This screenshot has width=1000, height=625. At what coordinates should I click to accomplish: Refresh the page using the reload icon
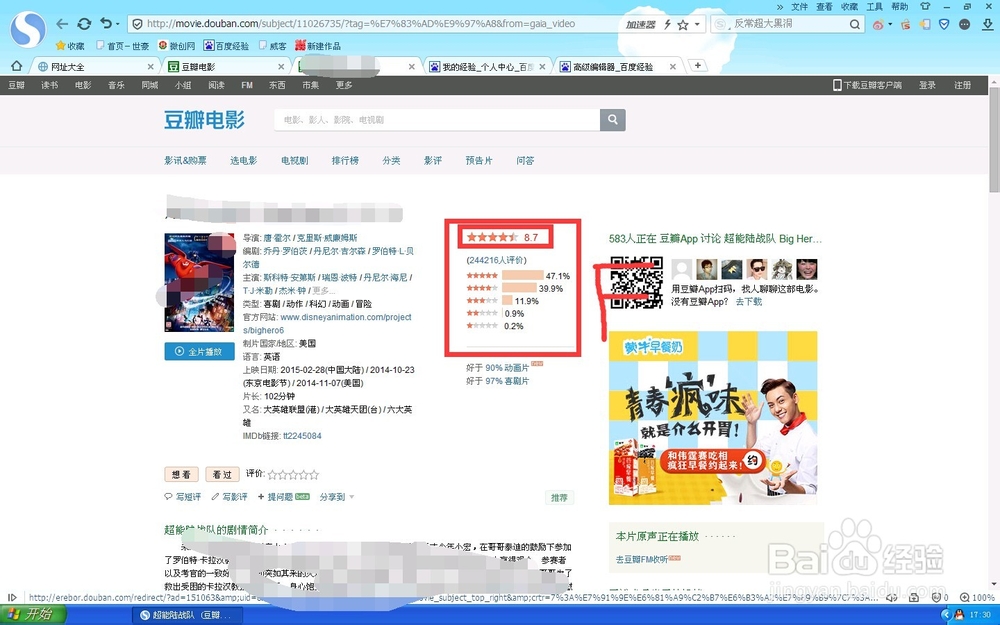coord(84,22)
